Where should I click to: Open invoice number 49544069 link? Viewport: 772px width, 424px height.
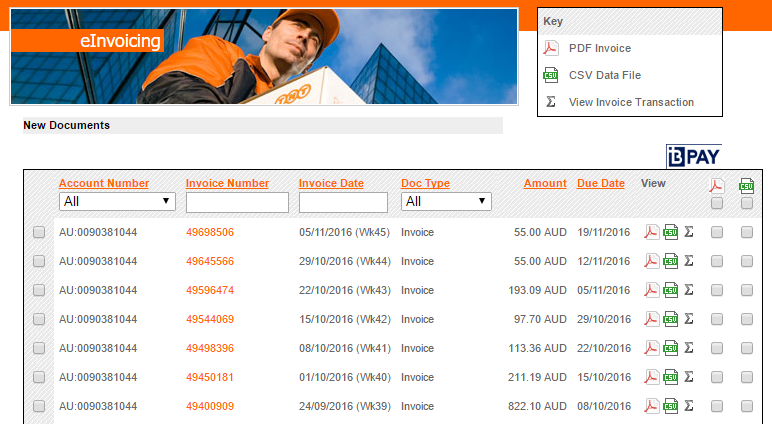pyautogui.click(x=210, y=320)
